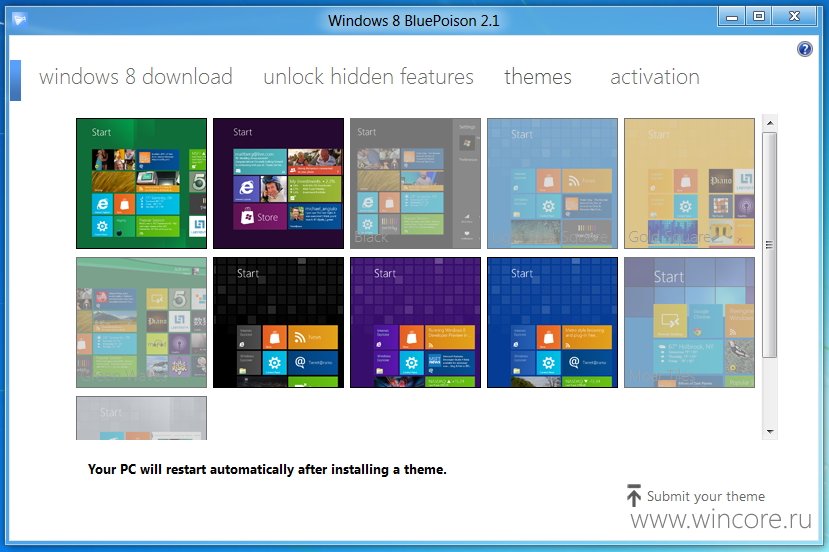The width and height of the screenshot is (829, 552).
Task: Select the green Start screen theme thumbnail
Action: click(141, 183)
